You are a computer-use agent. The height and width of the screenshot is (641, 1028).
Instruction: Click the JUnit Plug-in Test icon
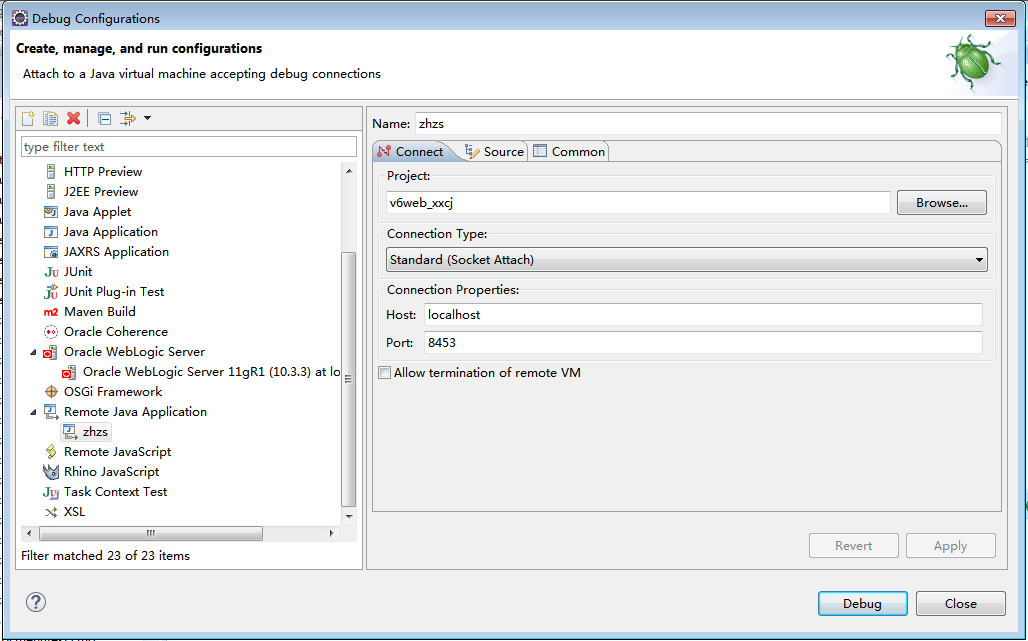(50, 292)
